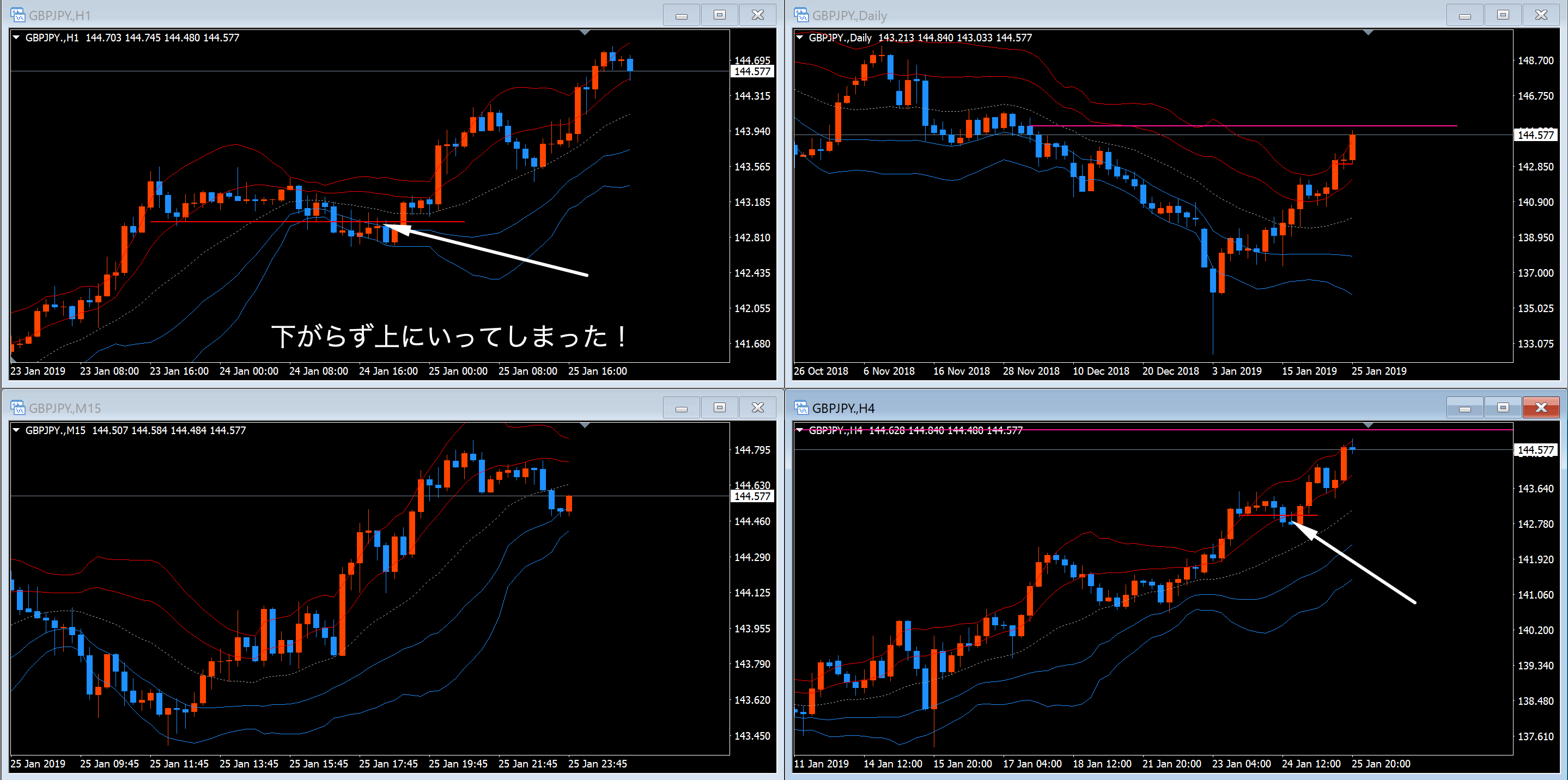Minimize the GBPJPY,H4 chart window

1464,407
